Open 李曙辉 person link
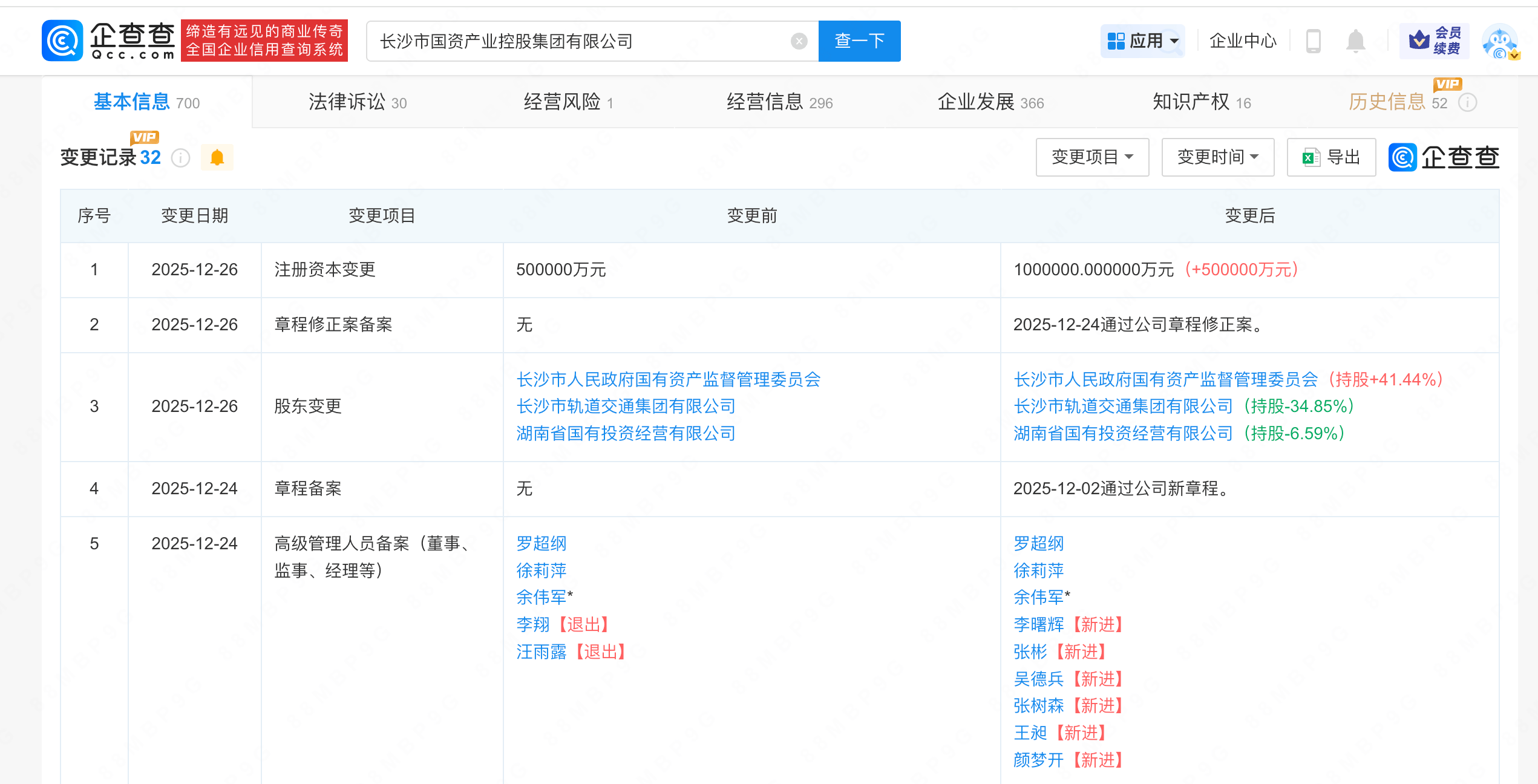The height and width of the screenshot is (784, 1538). (1038, 624)
